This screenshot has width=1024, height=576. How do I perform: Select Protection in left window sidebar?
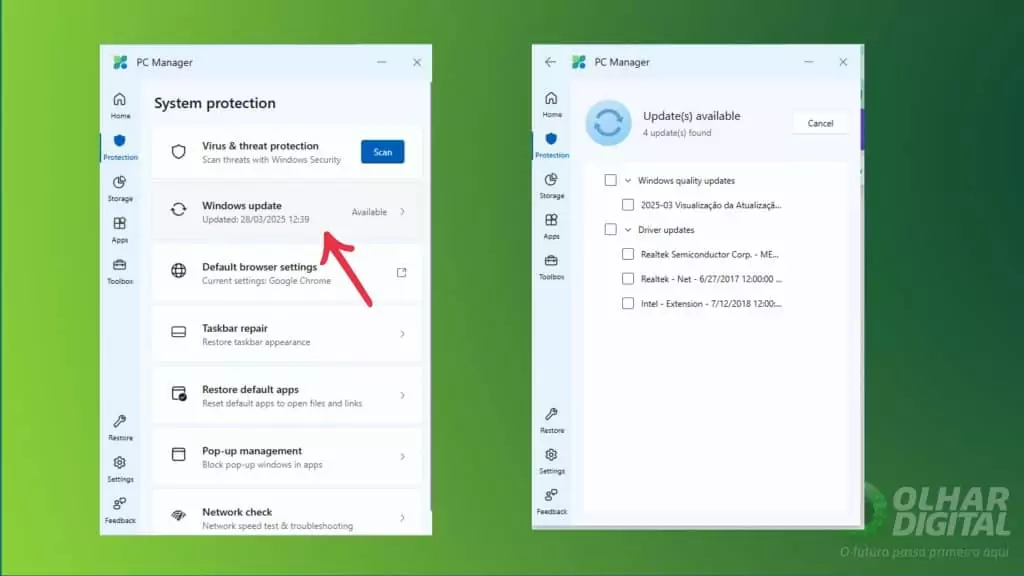pos(120,147)
